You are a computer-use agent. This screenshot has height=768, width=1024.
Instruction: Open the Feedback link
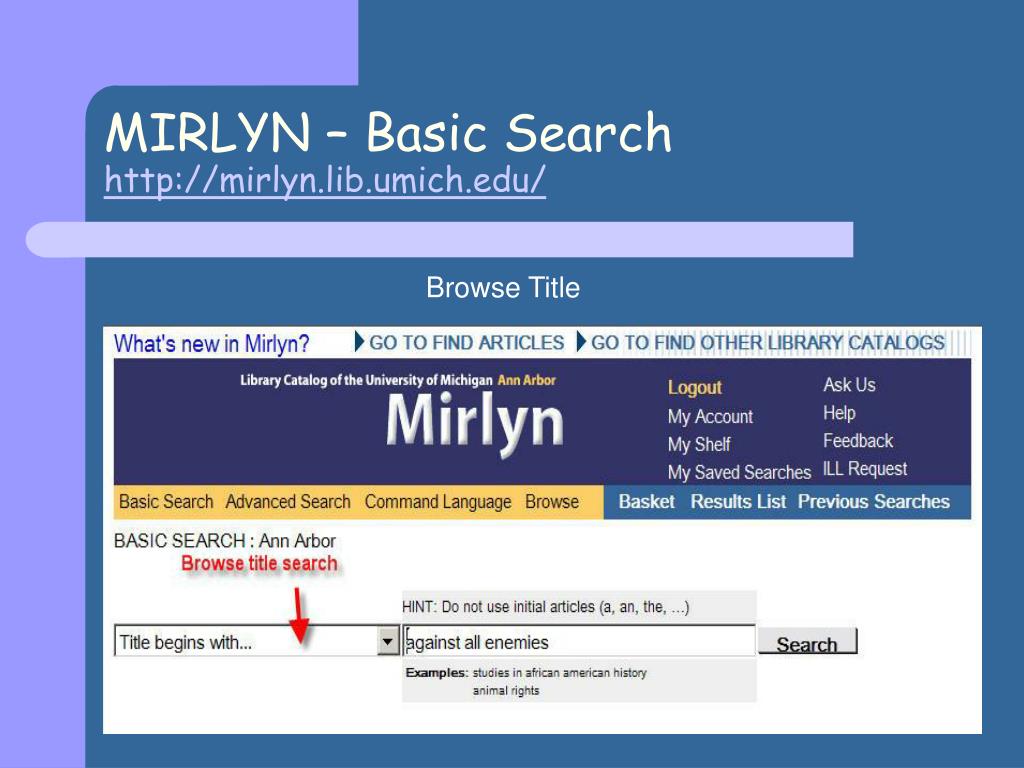point(857,441)
